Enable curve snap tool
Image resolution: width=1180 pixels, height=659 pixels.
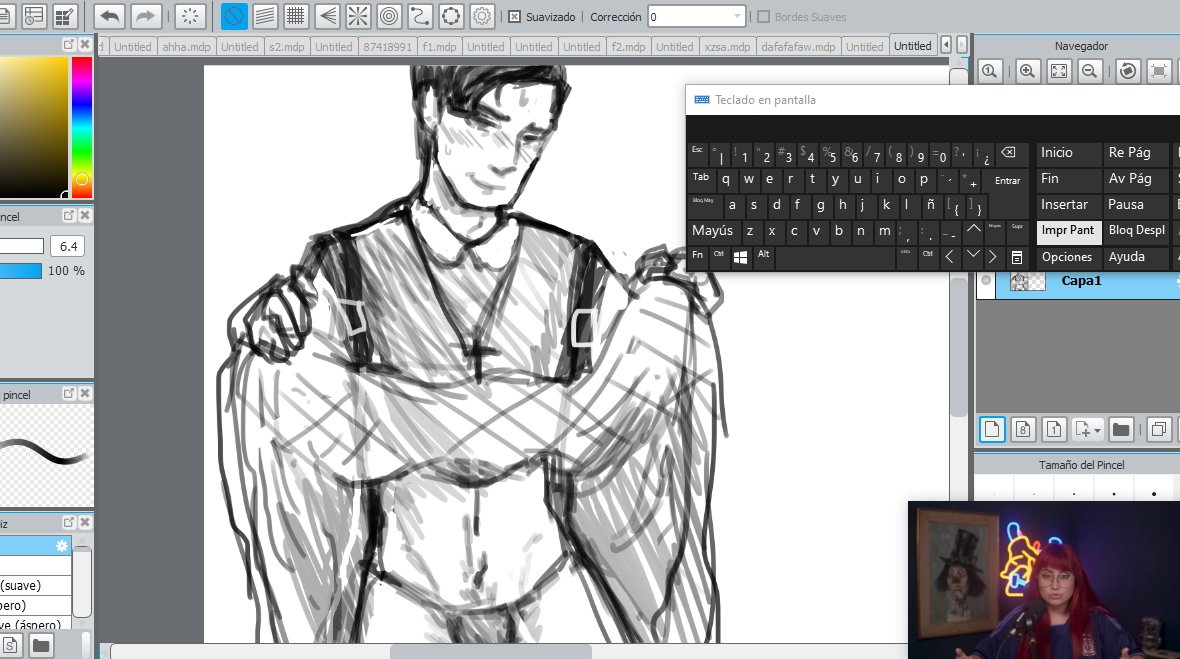[x=420, y=16]
